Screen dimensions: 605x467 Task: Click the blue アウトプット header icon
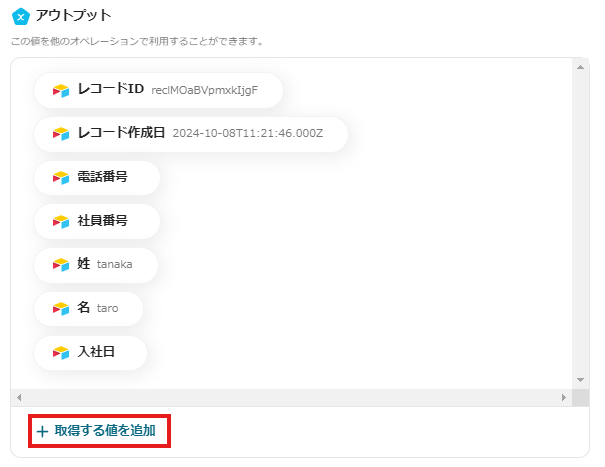pyautogui.click(x=19, y=16)
